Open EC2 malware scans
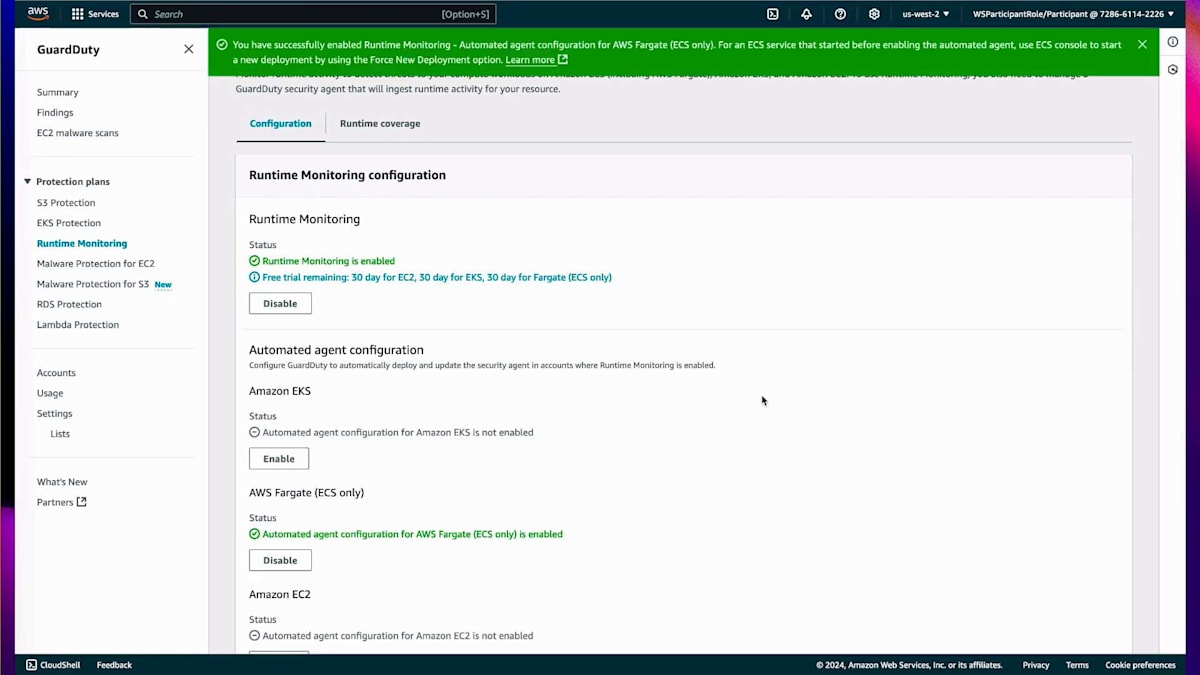Viewport: 1200px width, 675px height. (78, 133)
